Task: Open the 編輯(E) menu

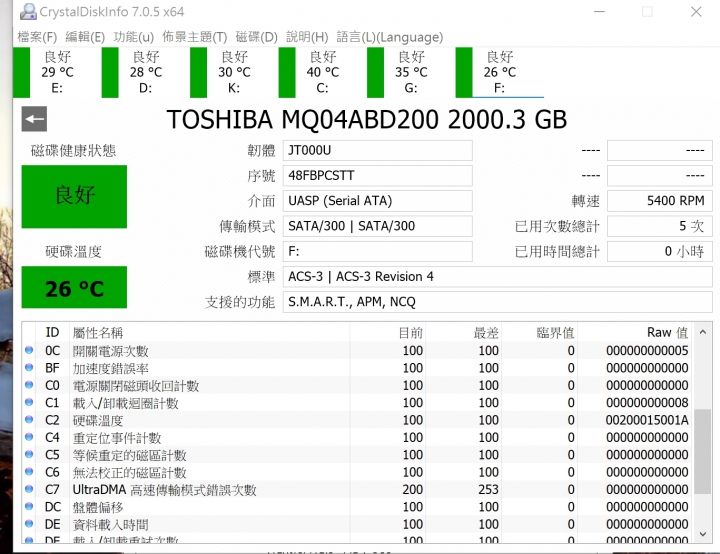Action: [x=85, y=37]
